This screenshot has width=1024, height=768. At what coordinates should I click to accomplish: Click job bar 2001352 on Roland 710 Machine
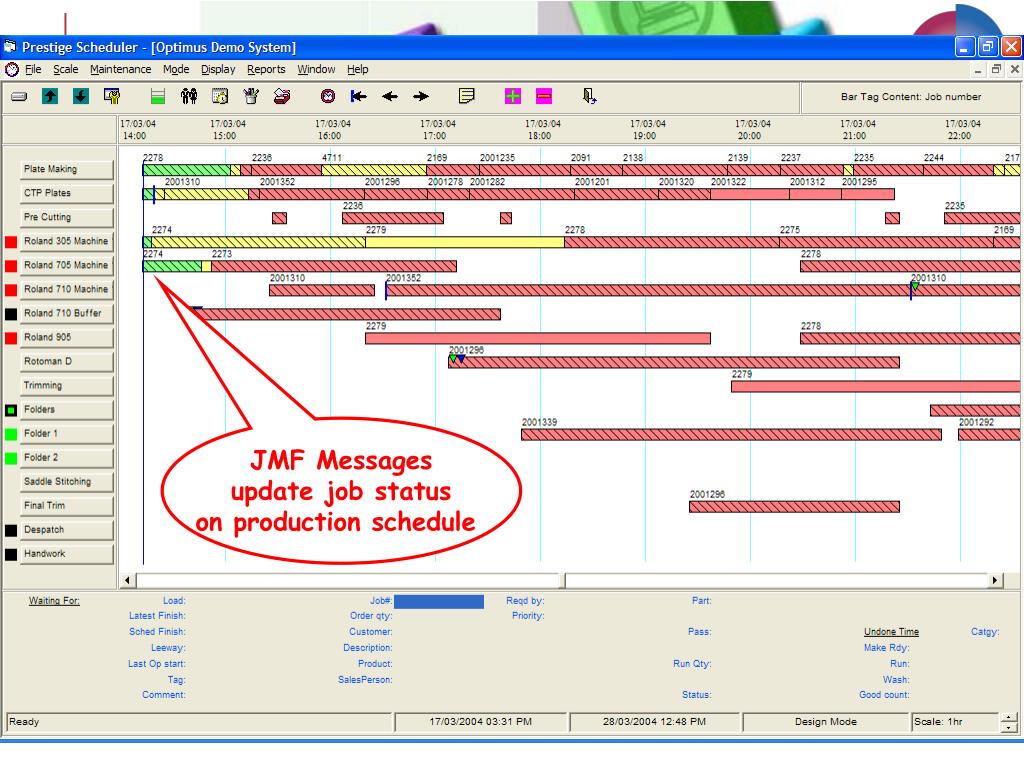(647, 290)
